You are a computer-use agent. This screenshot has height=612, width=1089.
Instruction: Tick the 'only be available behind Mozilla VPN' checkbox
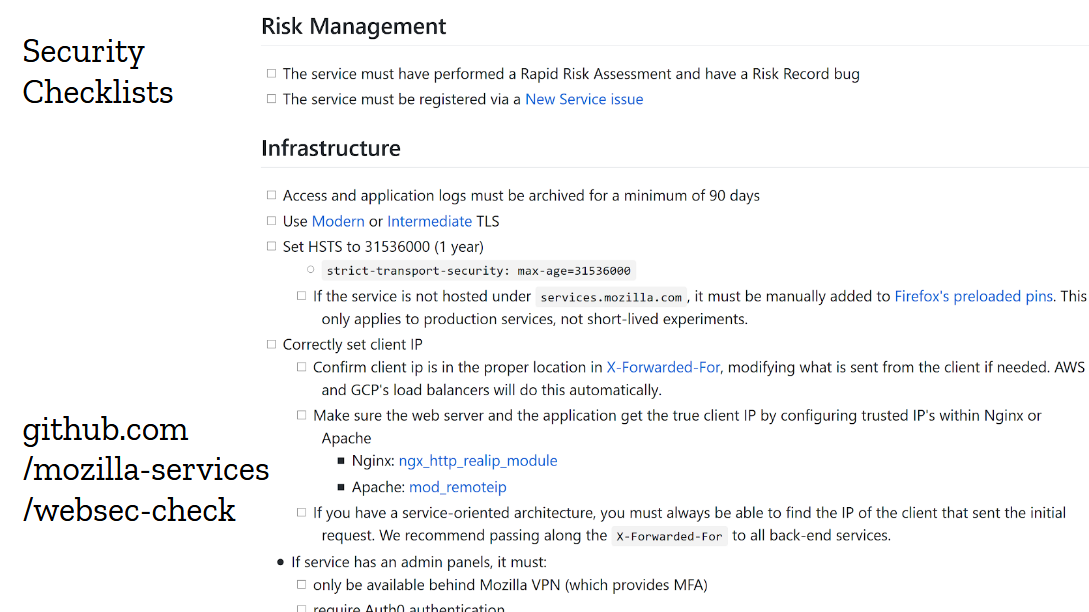[301, 585]
